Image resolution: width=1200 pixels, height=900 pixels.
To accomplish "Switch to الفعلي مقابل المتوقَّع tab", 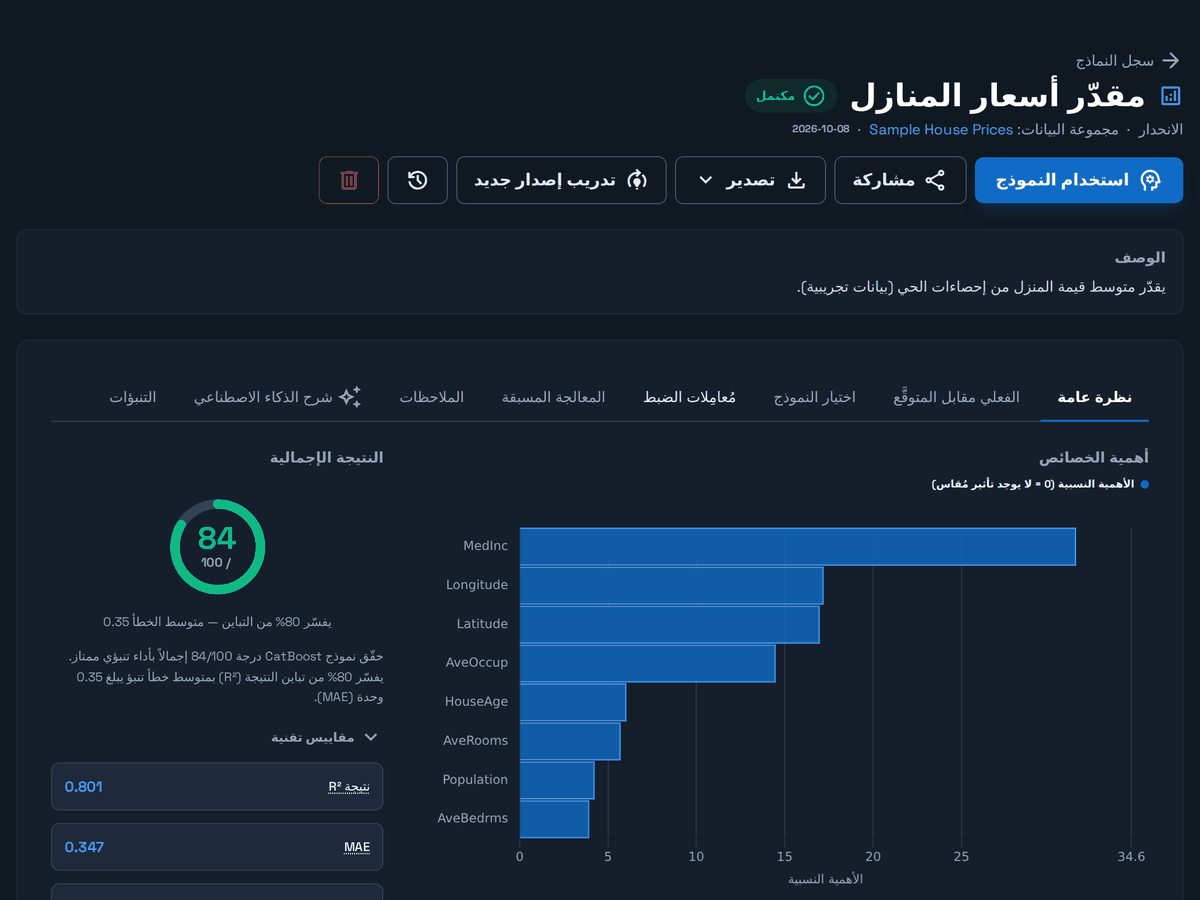I will (x=957, y=397).
